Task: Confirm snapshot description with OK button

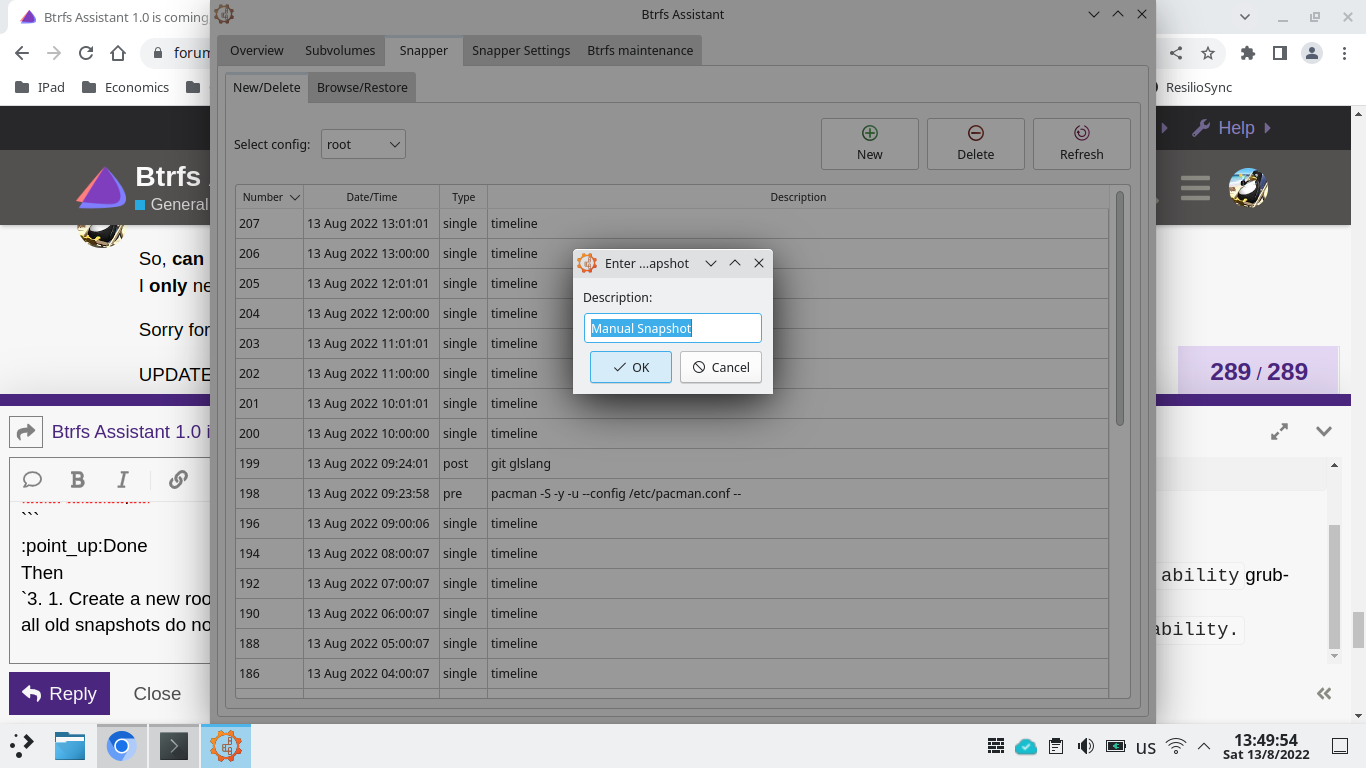Action: point(630,367)
